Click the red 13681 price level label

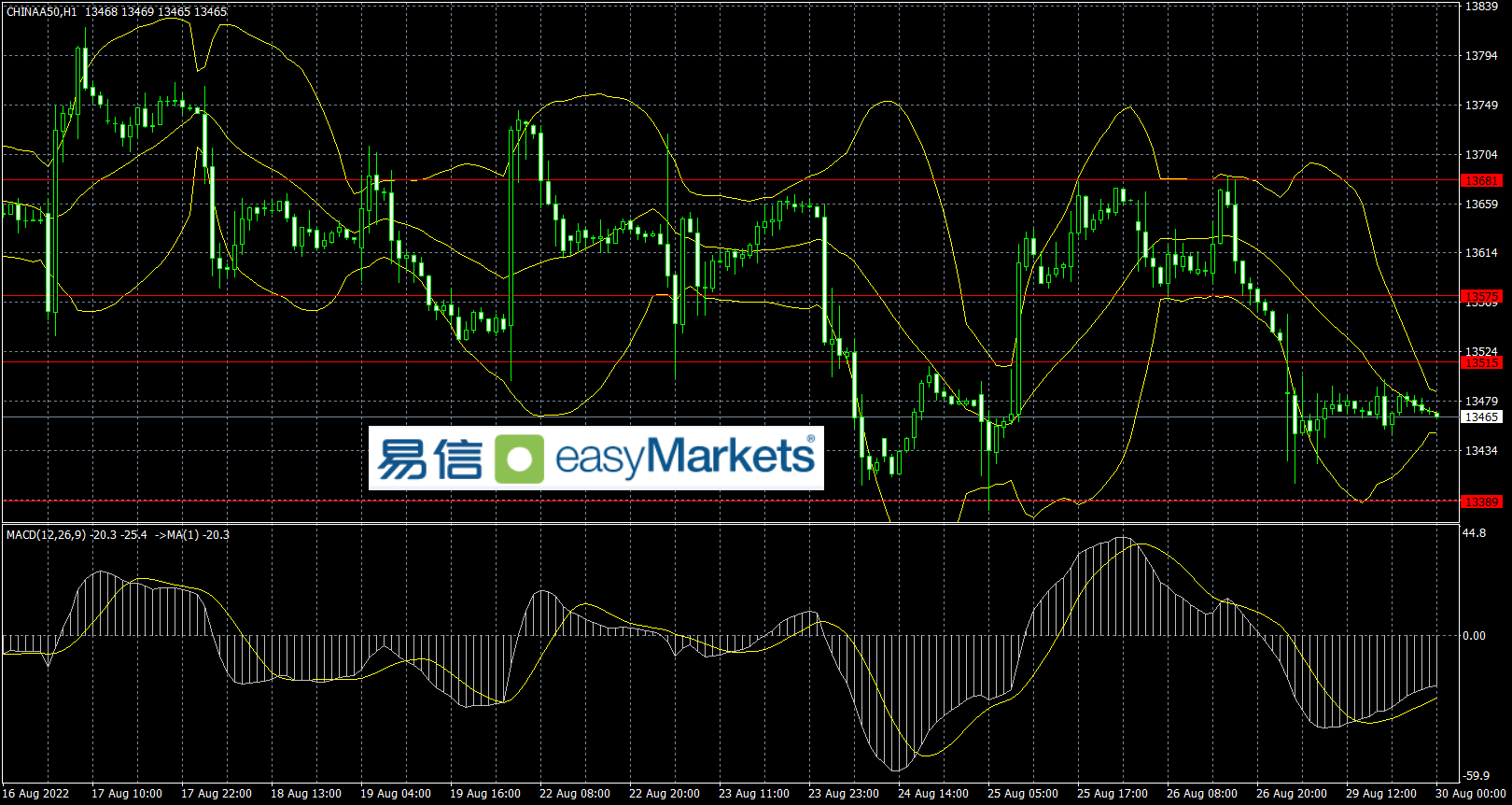[1481, 180]
